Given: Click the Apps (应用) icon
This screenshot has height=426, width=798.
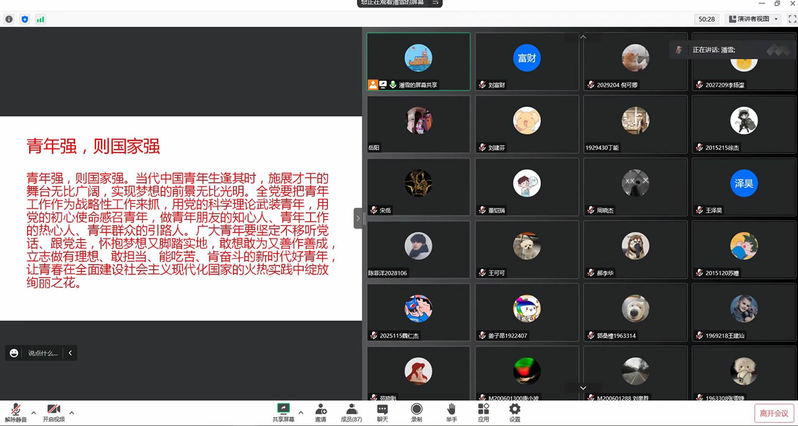Looking at the screenshot, I should (x=483, y=411).
